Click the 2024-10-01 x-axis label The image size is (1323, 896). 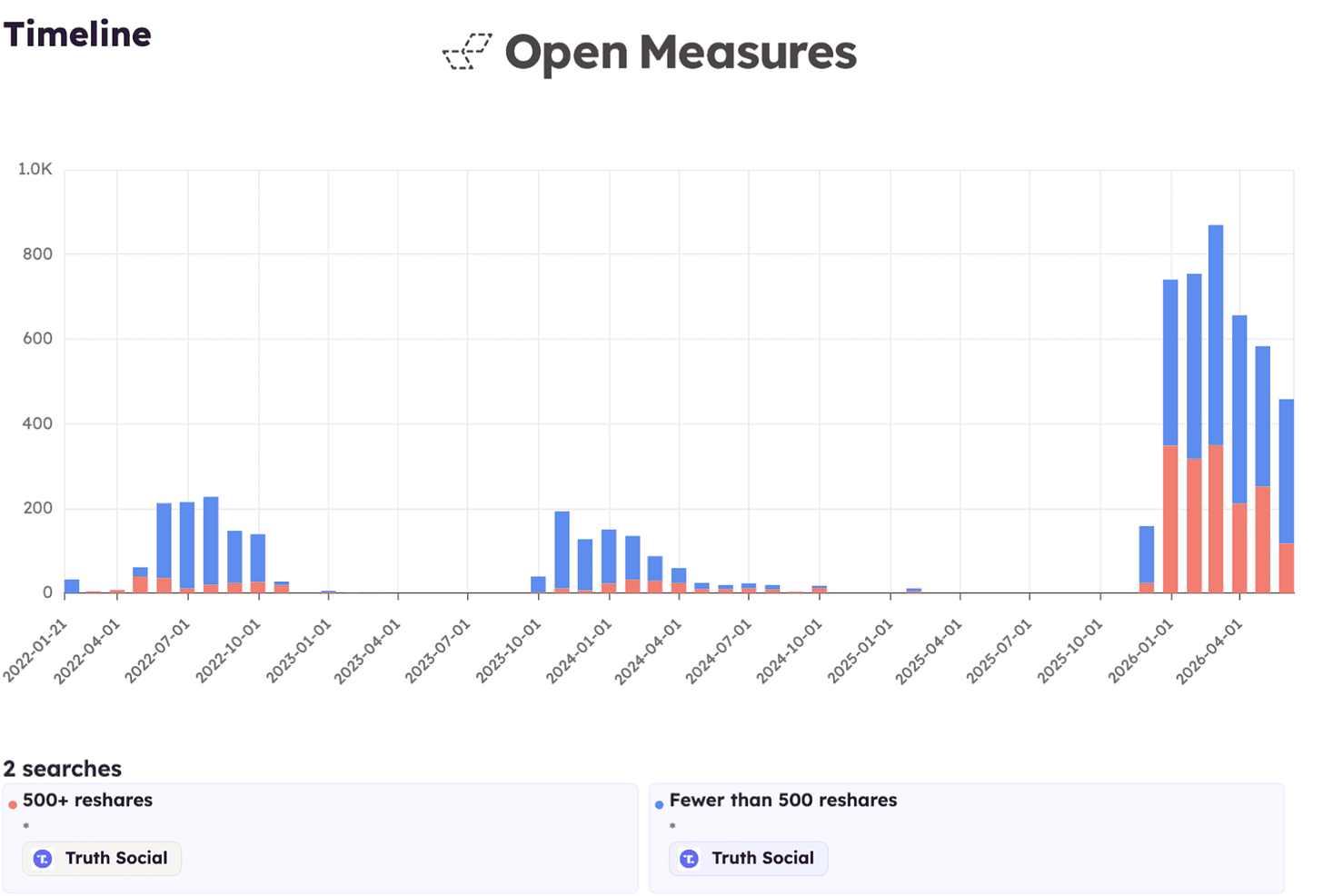(x=790, y=652)
